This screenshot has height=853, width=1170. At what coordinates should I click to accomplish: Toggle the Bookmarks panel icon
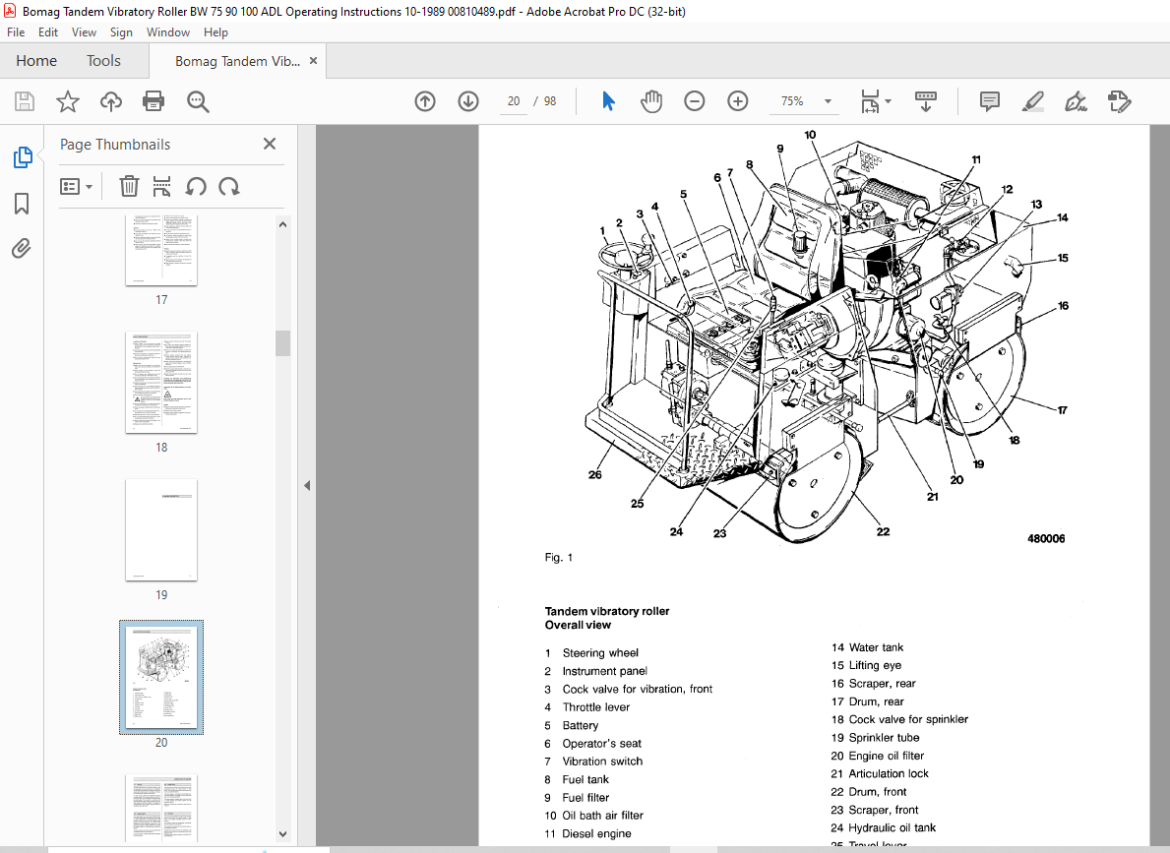click(x=22, y=203)
